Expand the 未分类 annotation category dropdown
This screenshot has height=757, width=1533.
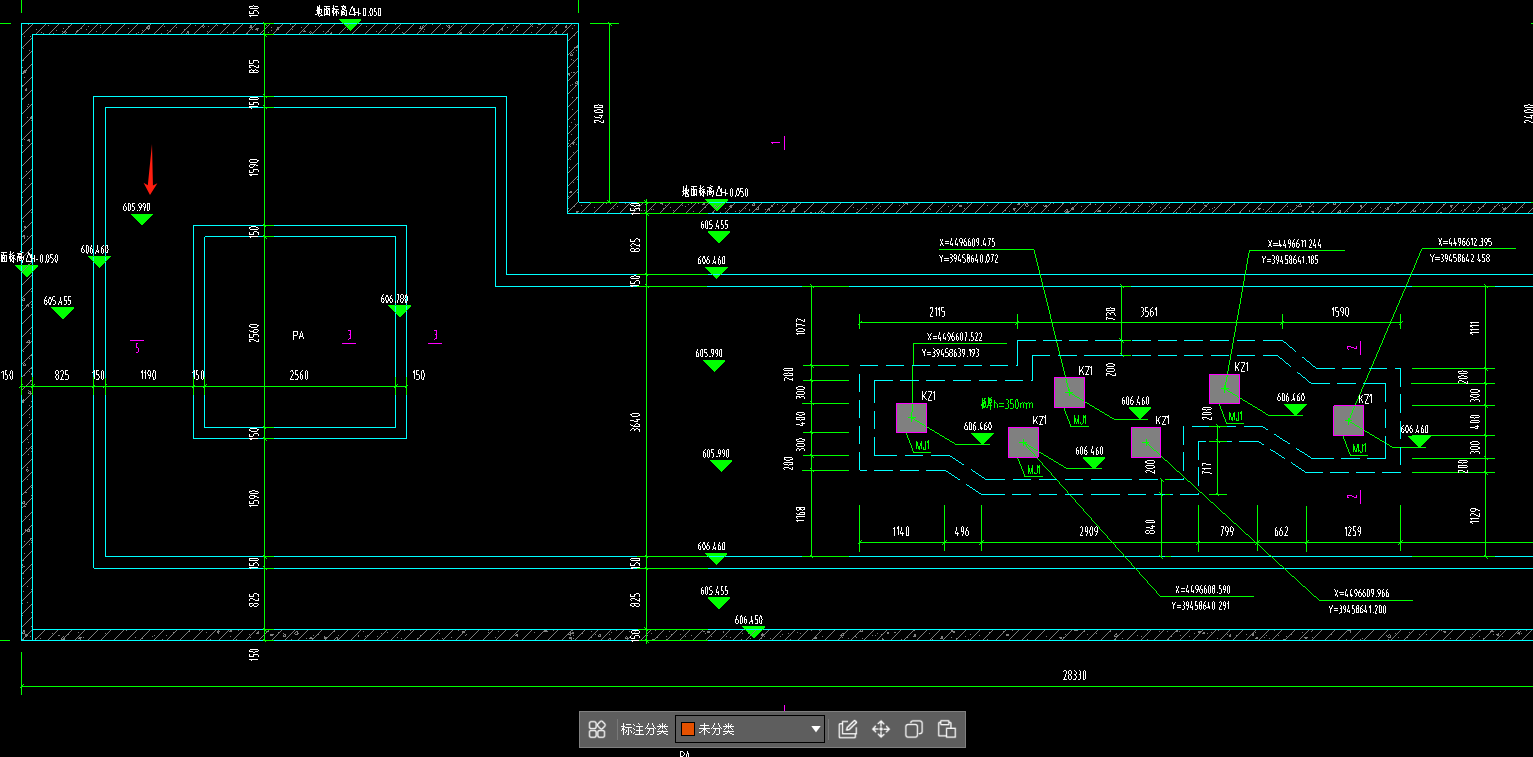750,729
